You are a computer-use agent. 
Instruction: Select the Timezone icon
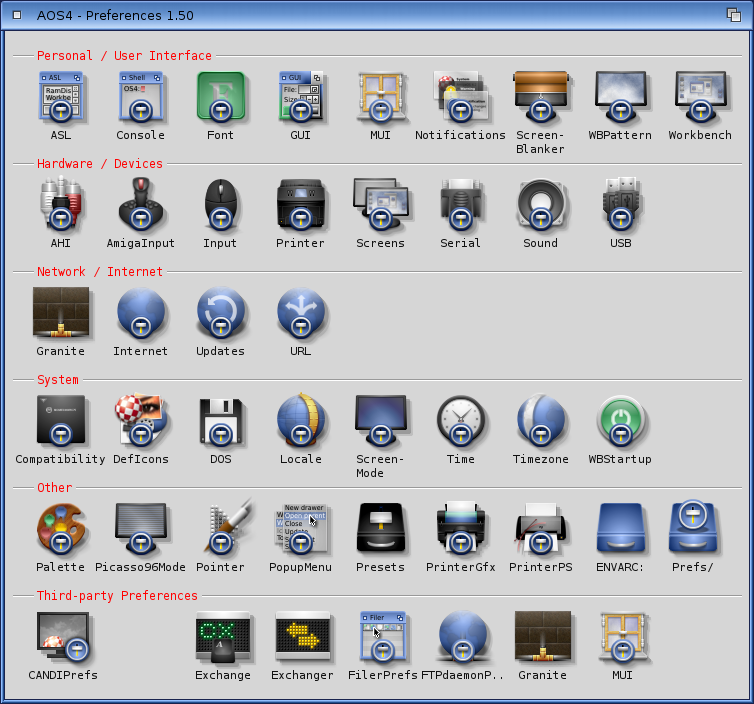click(540, 420)
